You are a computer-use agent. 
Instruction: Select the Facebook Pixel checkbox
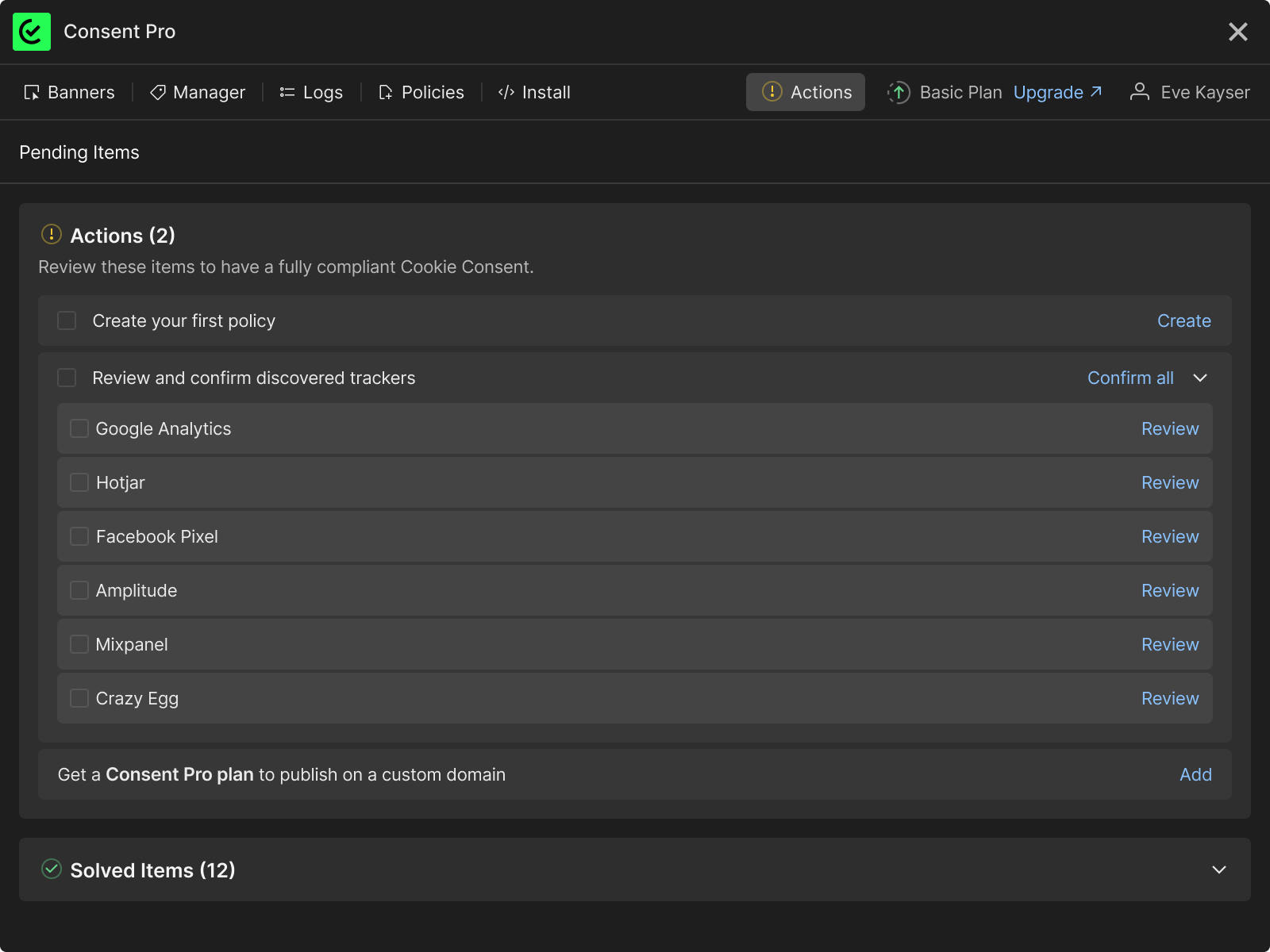(x=79, y=536)
